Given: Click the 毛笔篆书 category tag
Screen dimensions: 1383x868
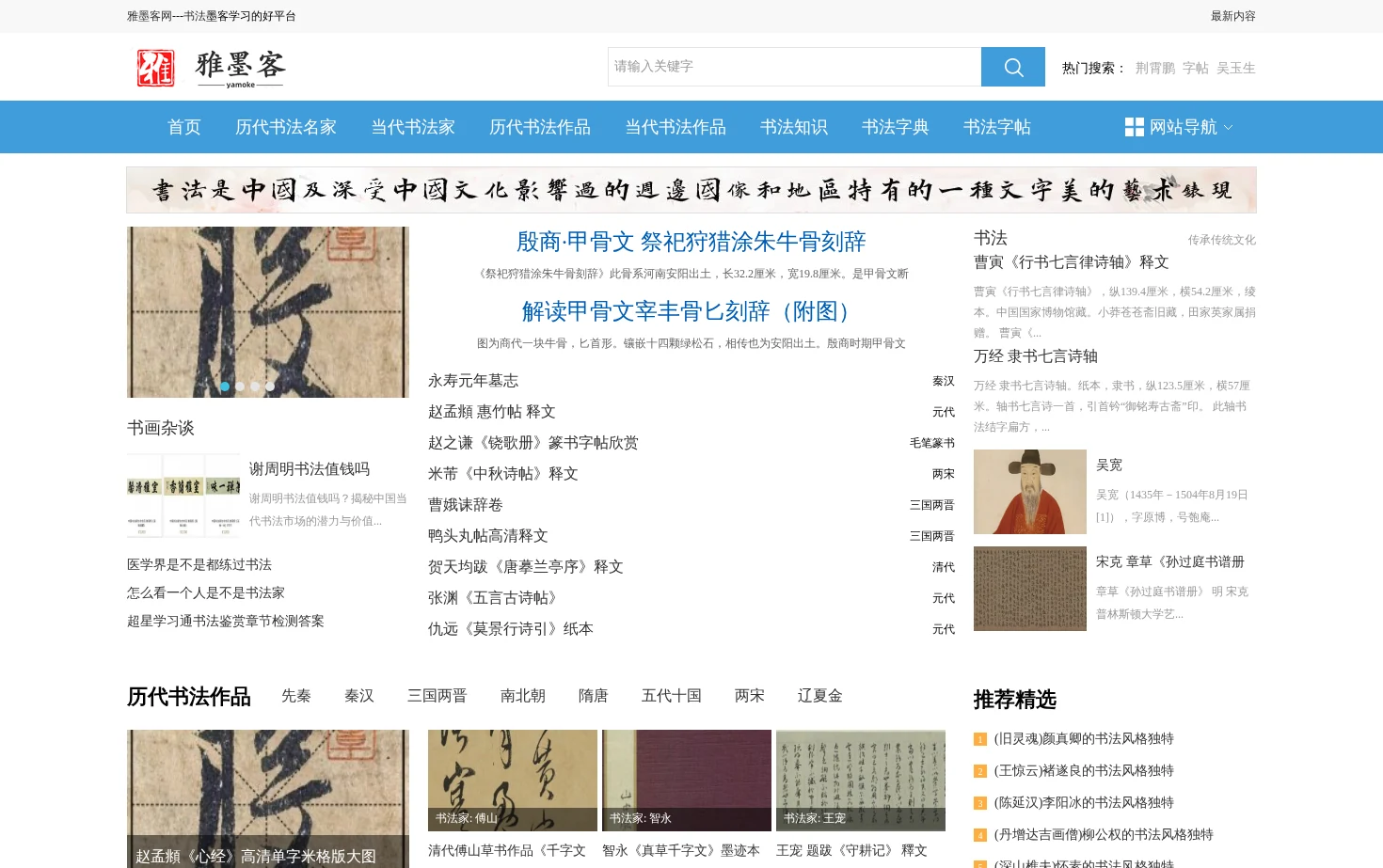Looking at the screenshot, I should (932, 443).
